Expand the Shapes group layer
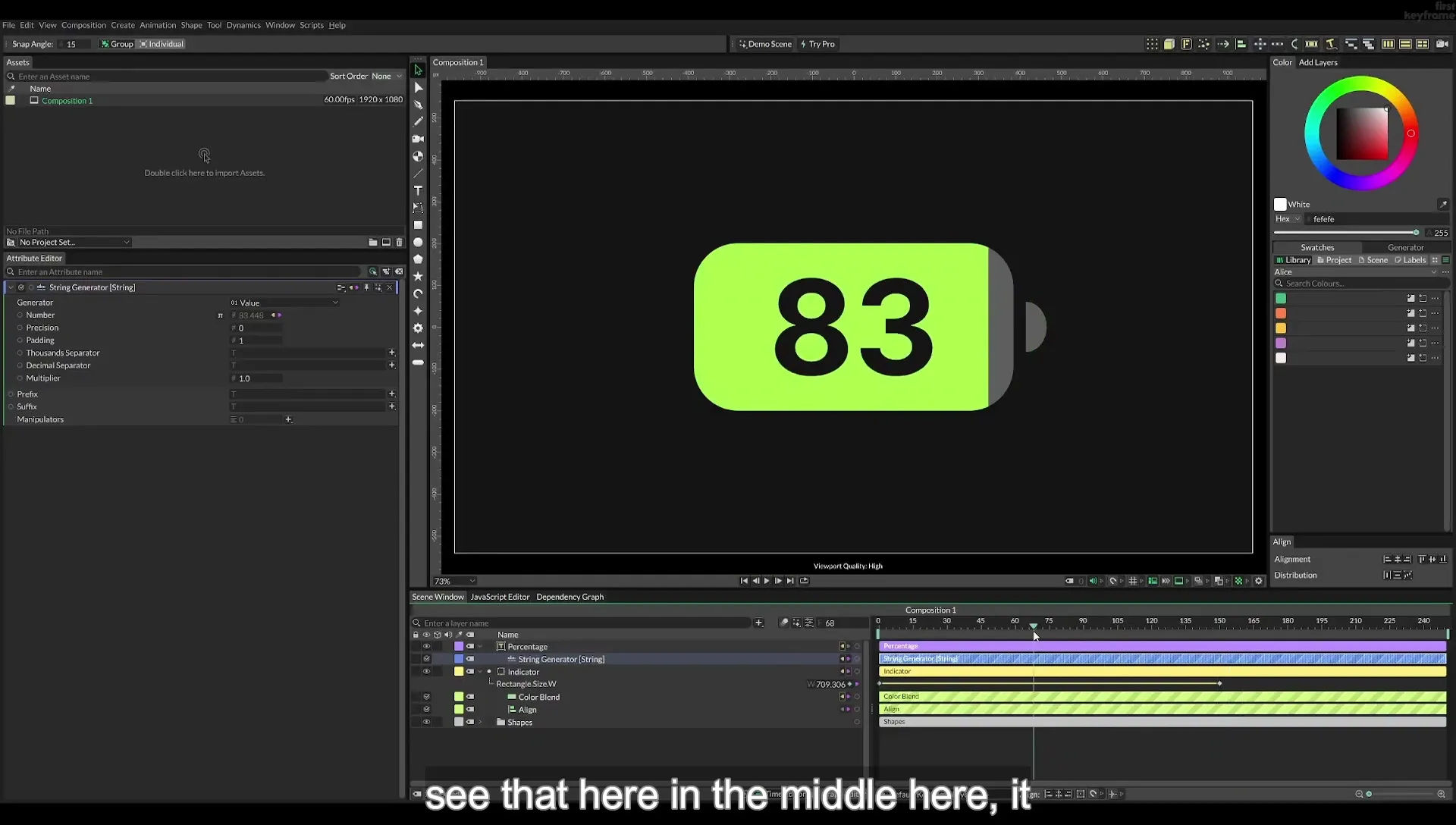Image resolution: width=1456 pixels, height=825 pixels. [x=480, y=722]
